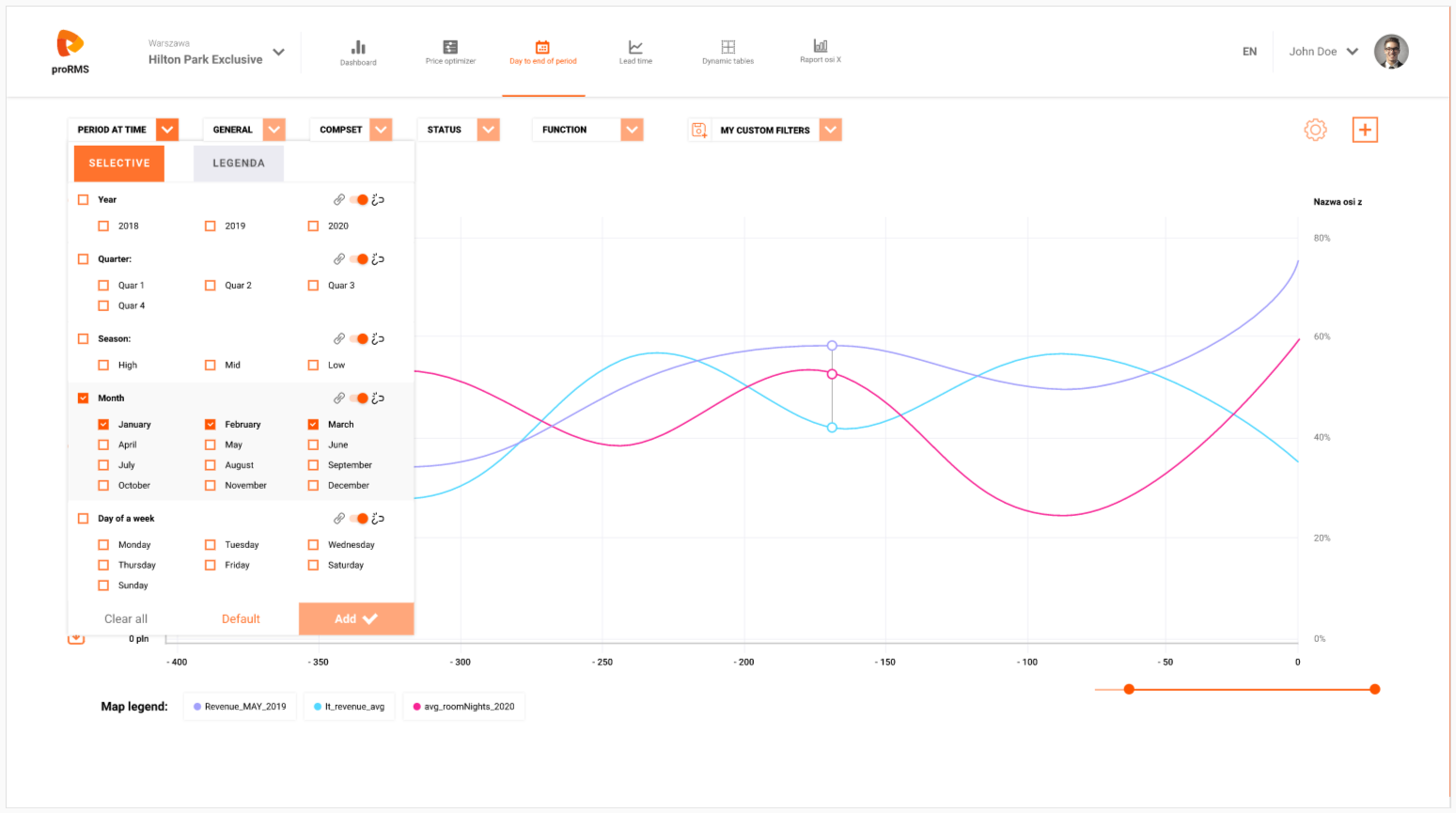Click the orange plus add-chart icon

tap(1365, 130)
